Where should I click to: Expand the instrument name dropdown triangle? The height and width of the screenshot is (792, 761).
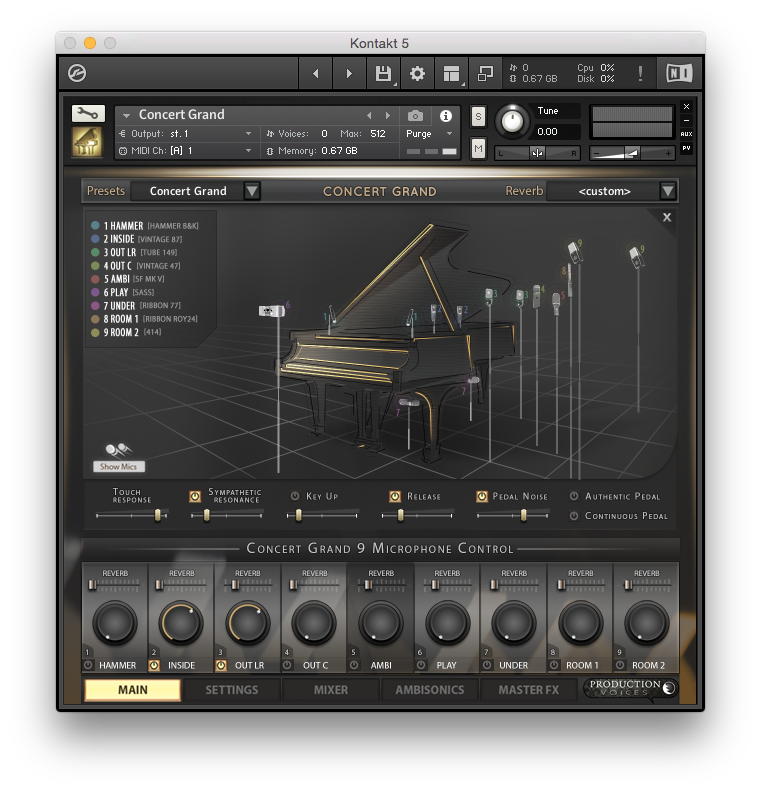(x=126, y=116)
